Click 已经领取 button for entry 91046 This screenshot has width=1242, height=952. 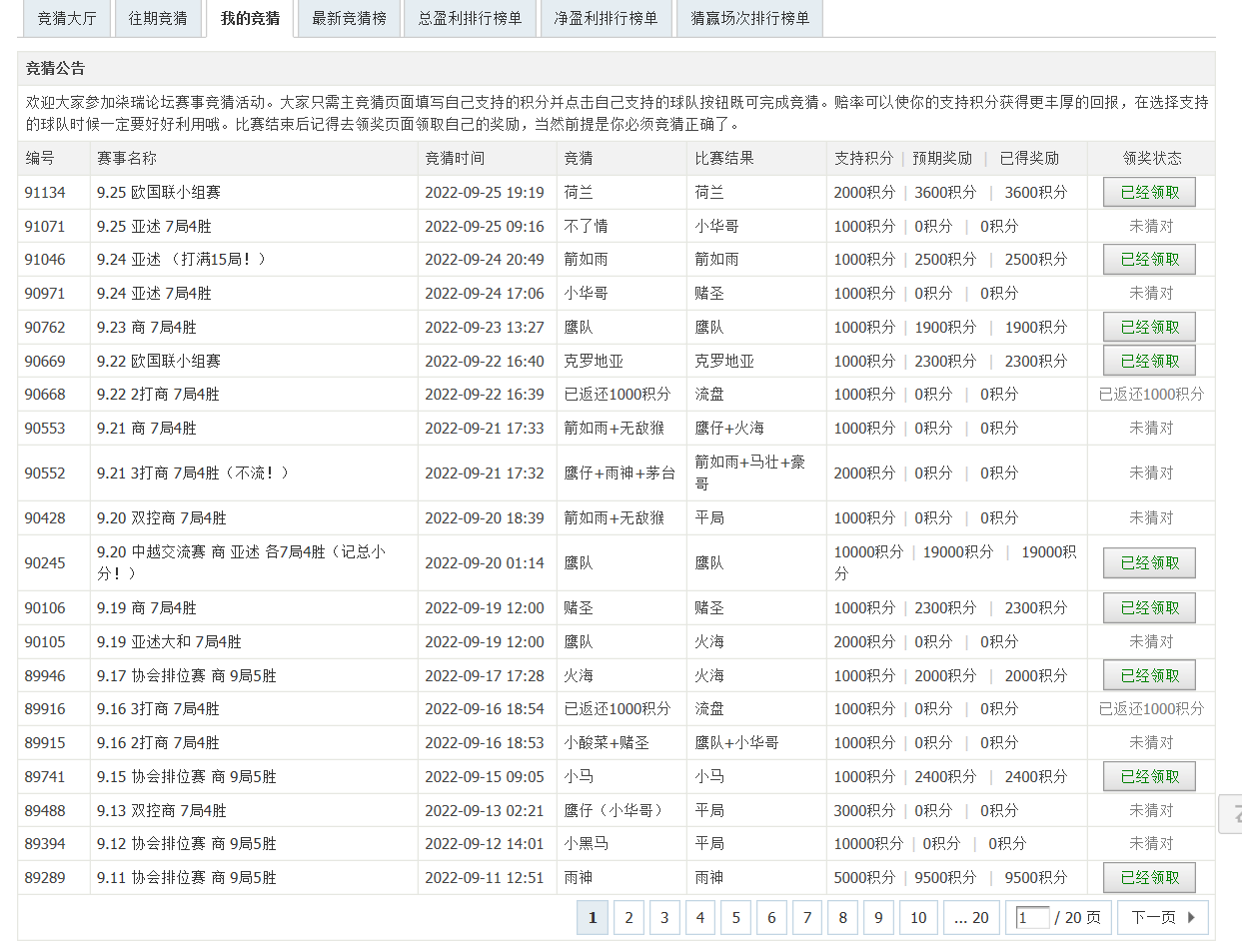tap(1149, 260)
